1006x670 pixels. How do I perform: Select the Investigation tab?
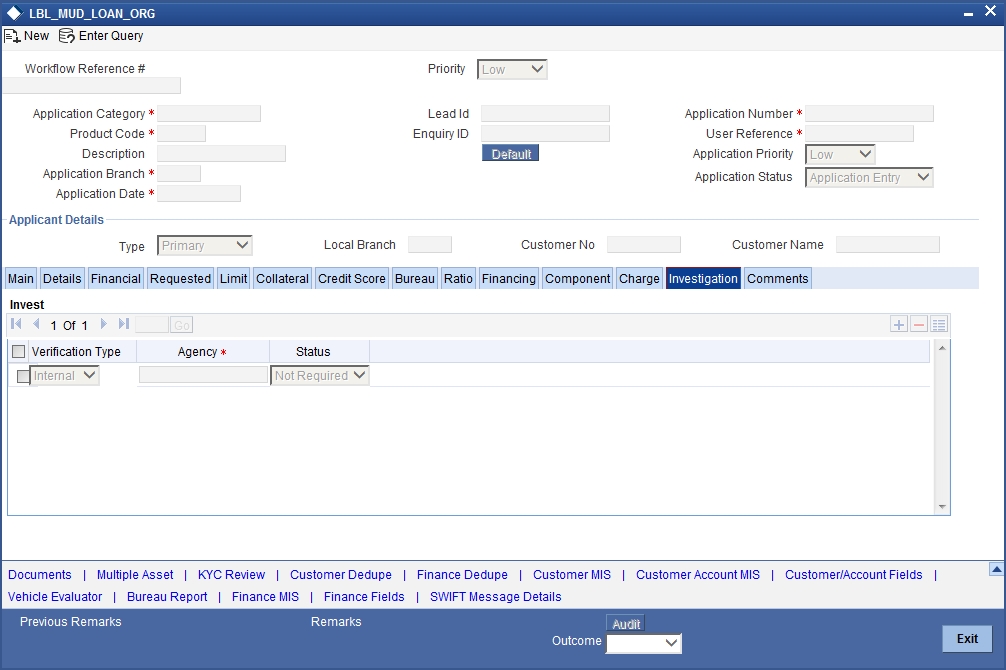pyautogui.click(x=703, y=279)
